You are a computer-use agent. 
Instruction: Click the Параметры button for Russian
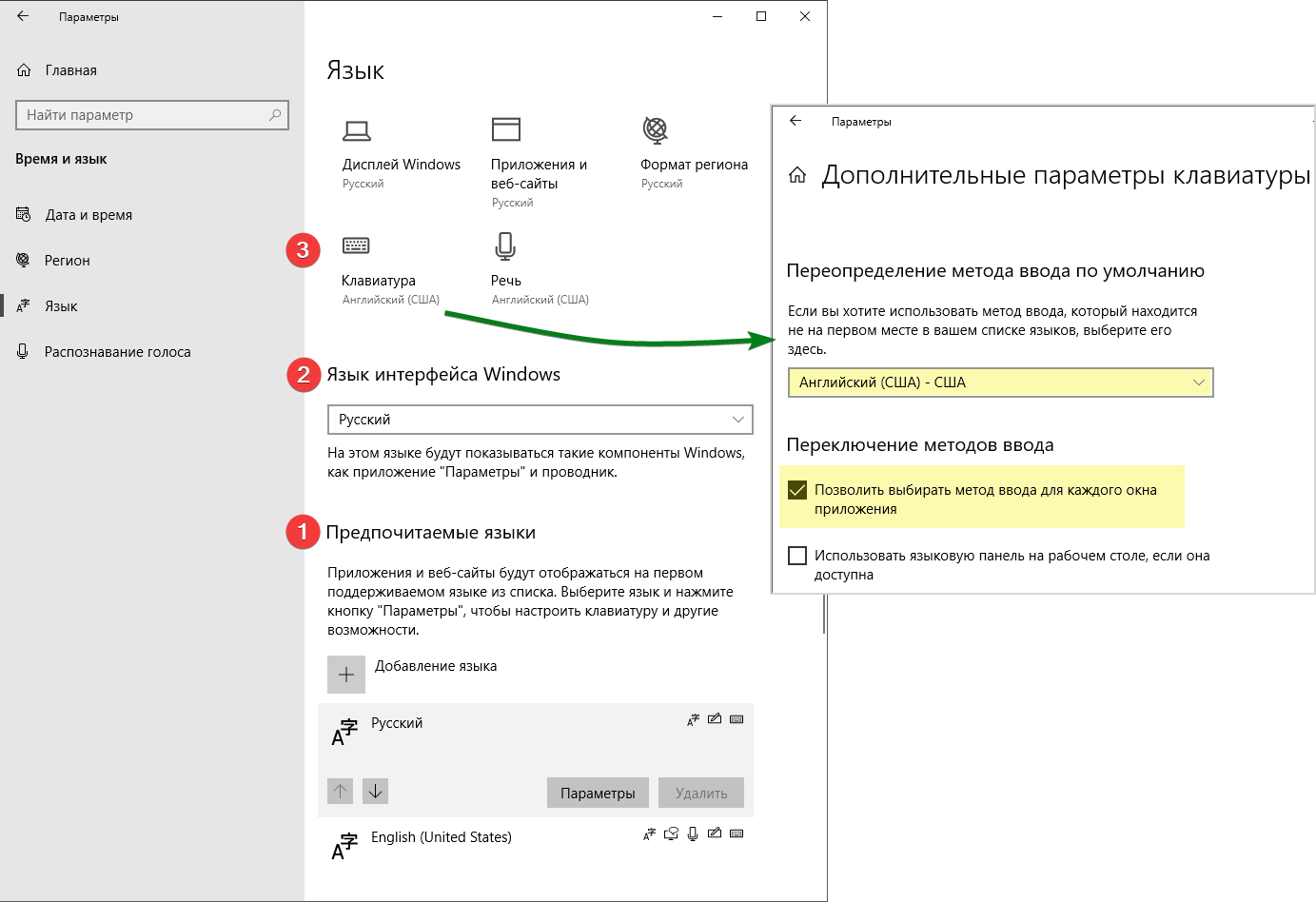[x=598, y=793]
